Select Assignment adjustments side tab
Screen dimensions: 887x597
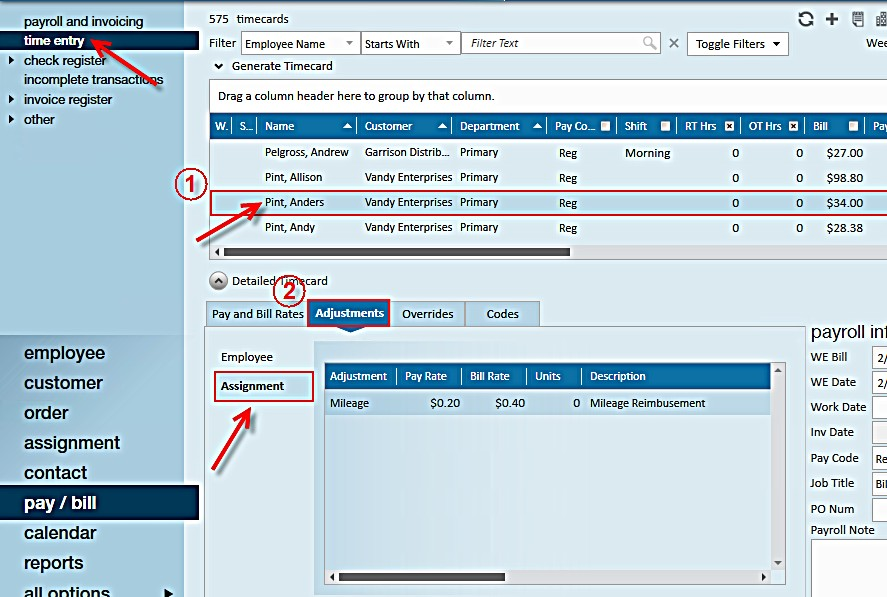click(x=264, y=386)
